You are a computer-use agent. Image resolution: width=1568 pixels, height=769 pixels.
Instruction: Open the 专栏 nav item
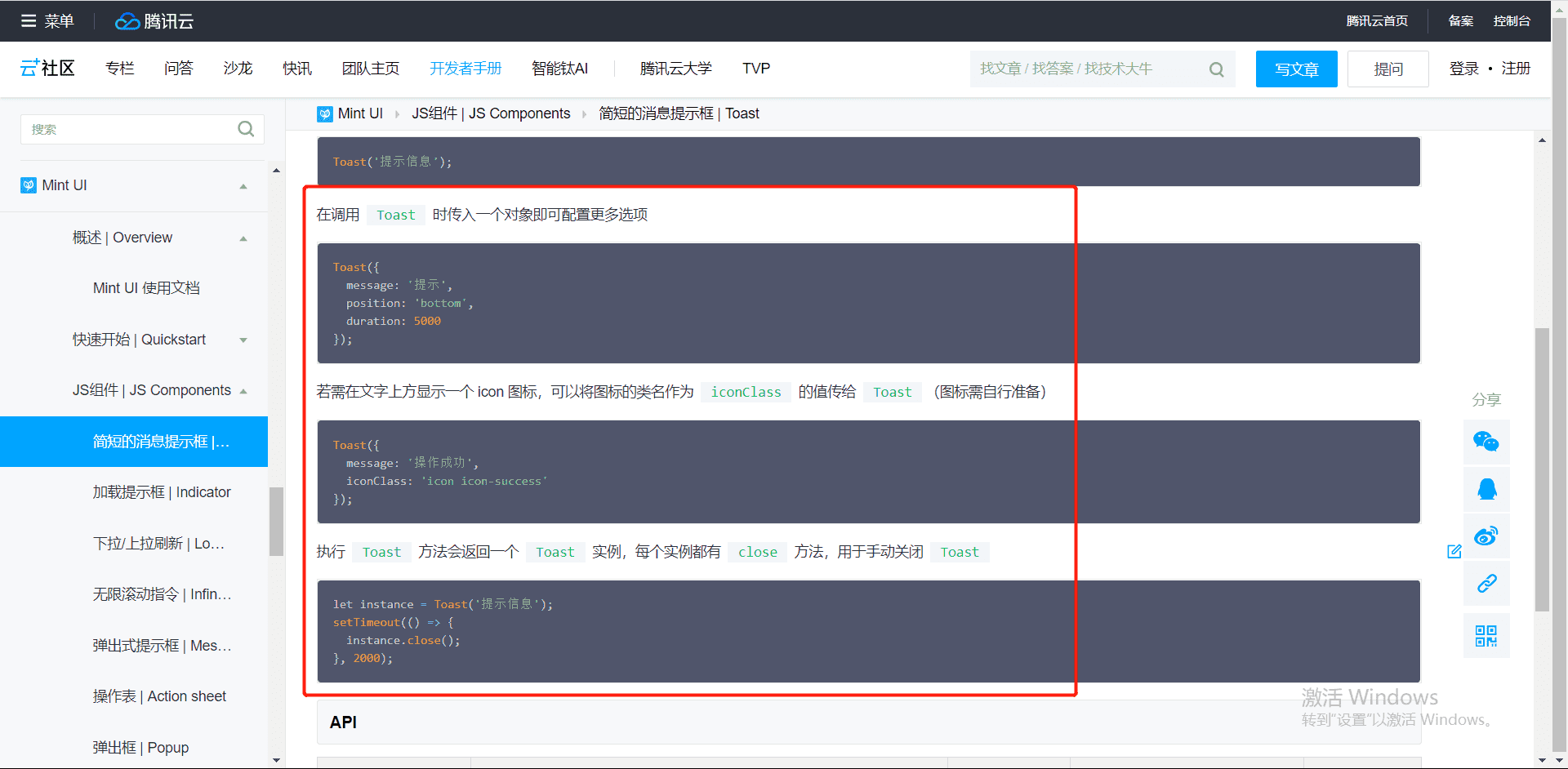[x=120, y=69]
